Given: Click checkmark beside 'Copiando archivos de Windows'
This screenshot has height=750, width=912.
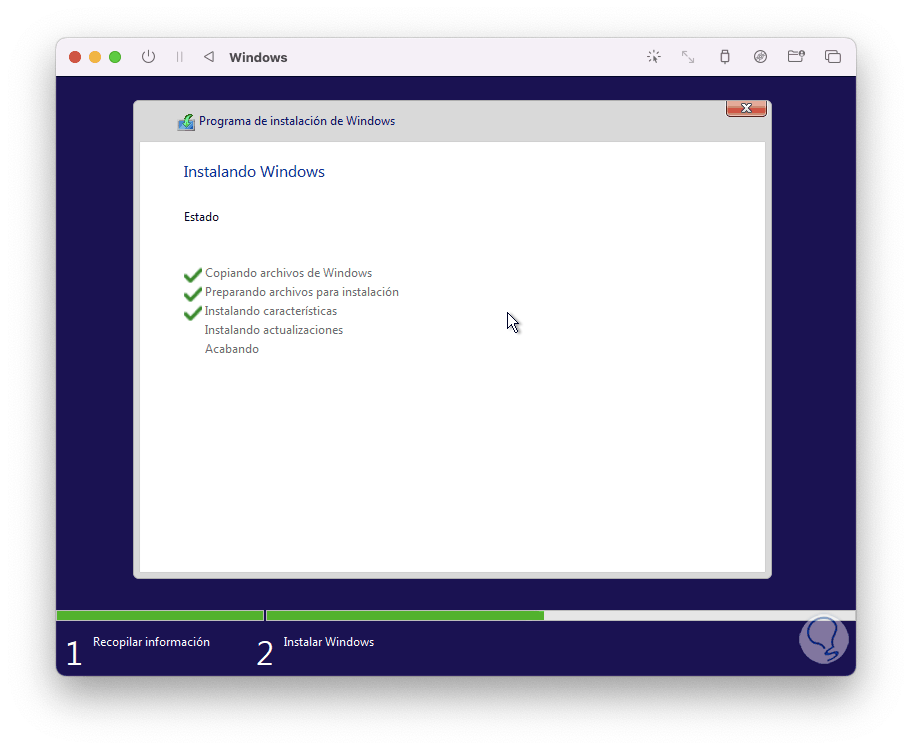Looking at the screenshot, I should click(x=193, y=274).
